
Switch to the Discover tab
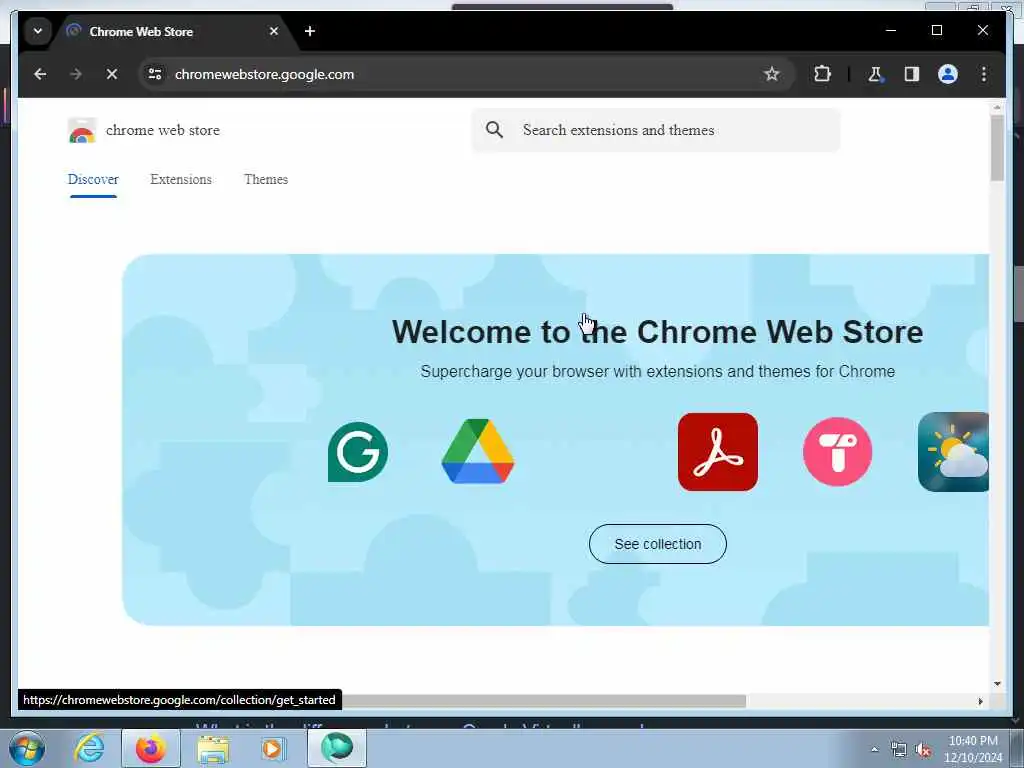coord(93,179)
